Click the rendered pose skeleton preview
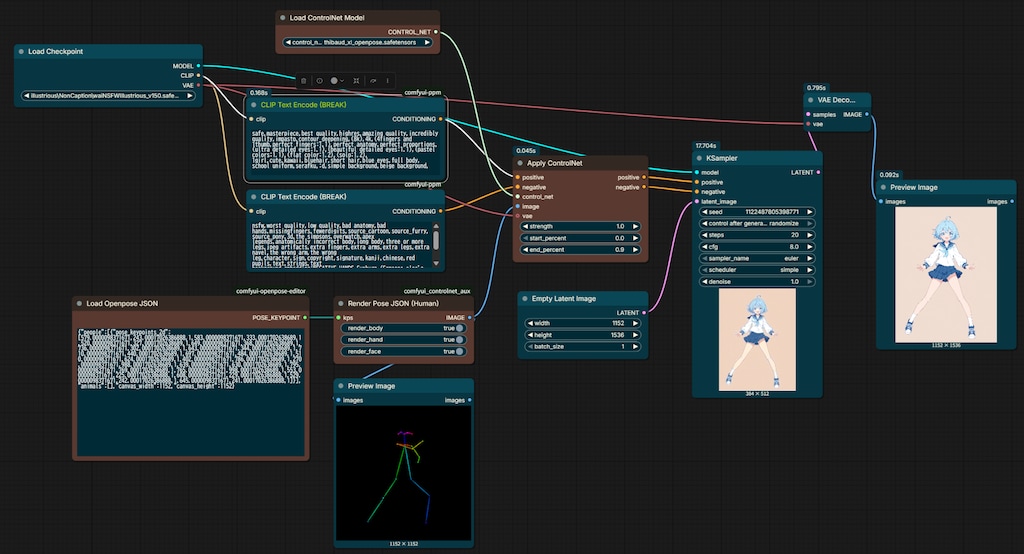This screenshot has height=554, width=1024. pyautogui.click(x=404, y=473)
